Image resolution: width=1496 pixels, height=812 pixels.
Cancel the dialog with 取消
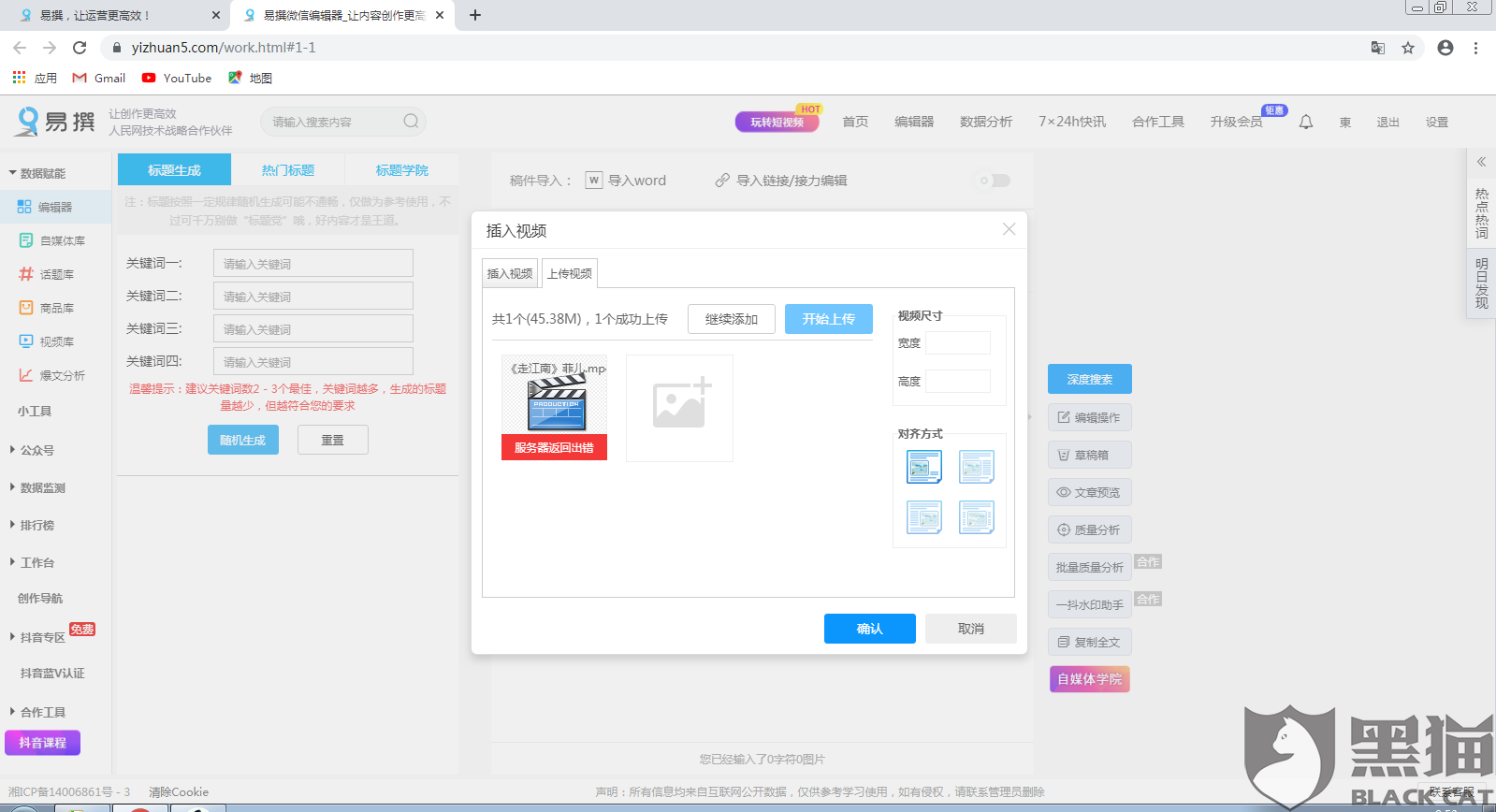coord(971,629)
